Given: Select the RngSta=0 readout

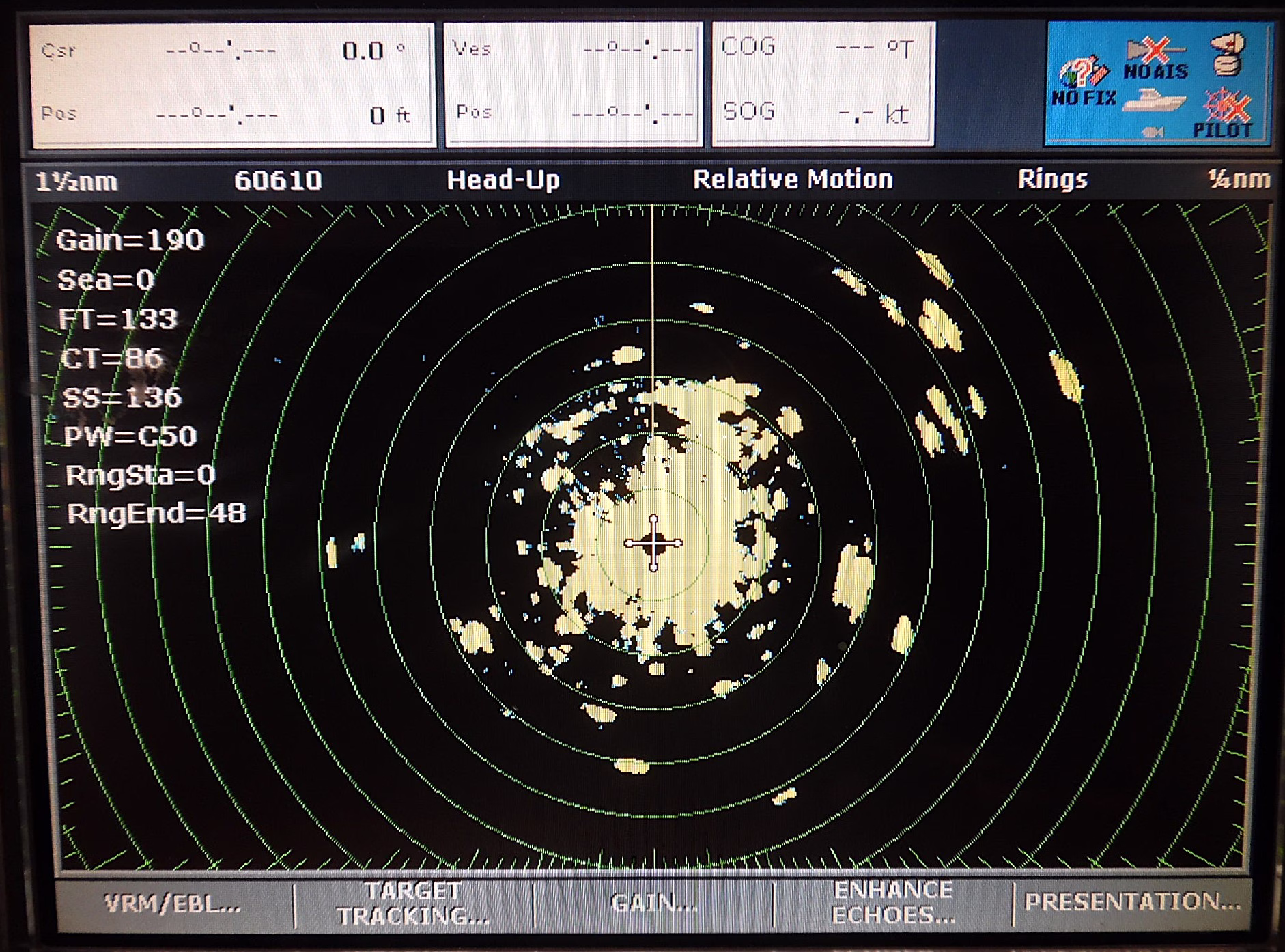Looking at the screenshot, I should [141, 475].
